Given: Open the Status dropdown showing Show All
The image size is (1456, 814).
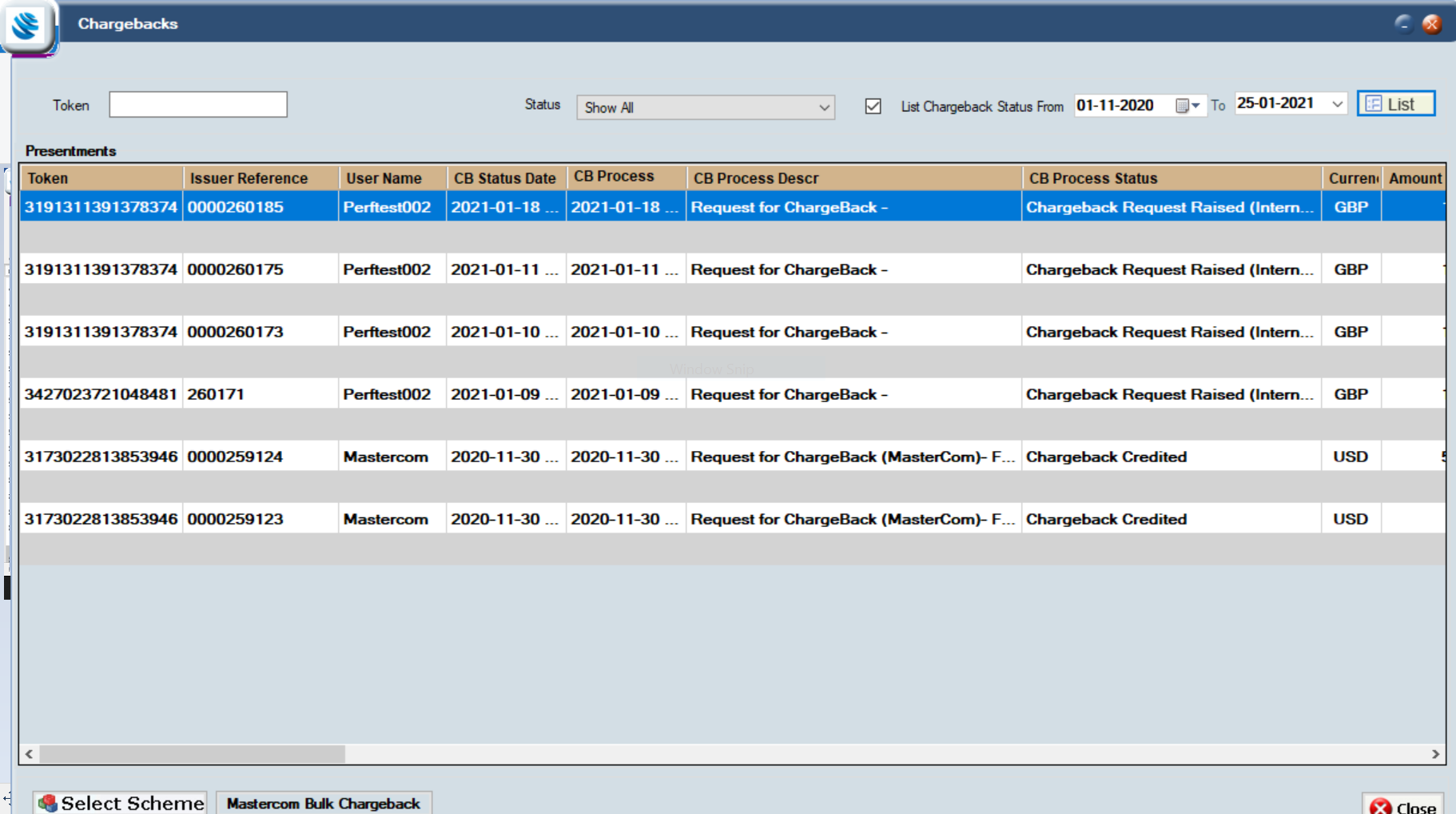Looking at the screenshot, I should pyautogui.click(x=706, y=107).
